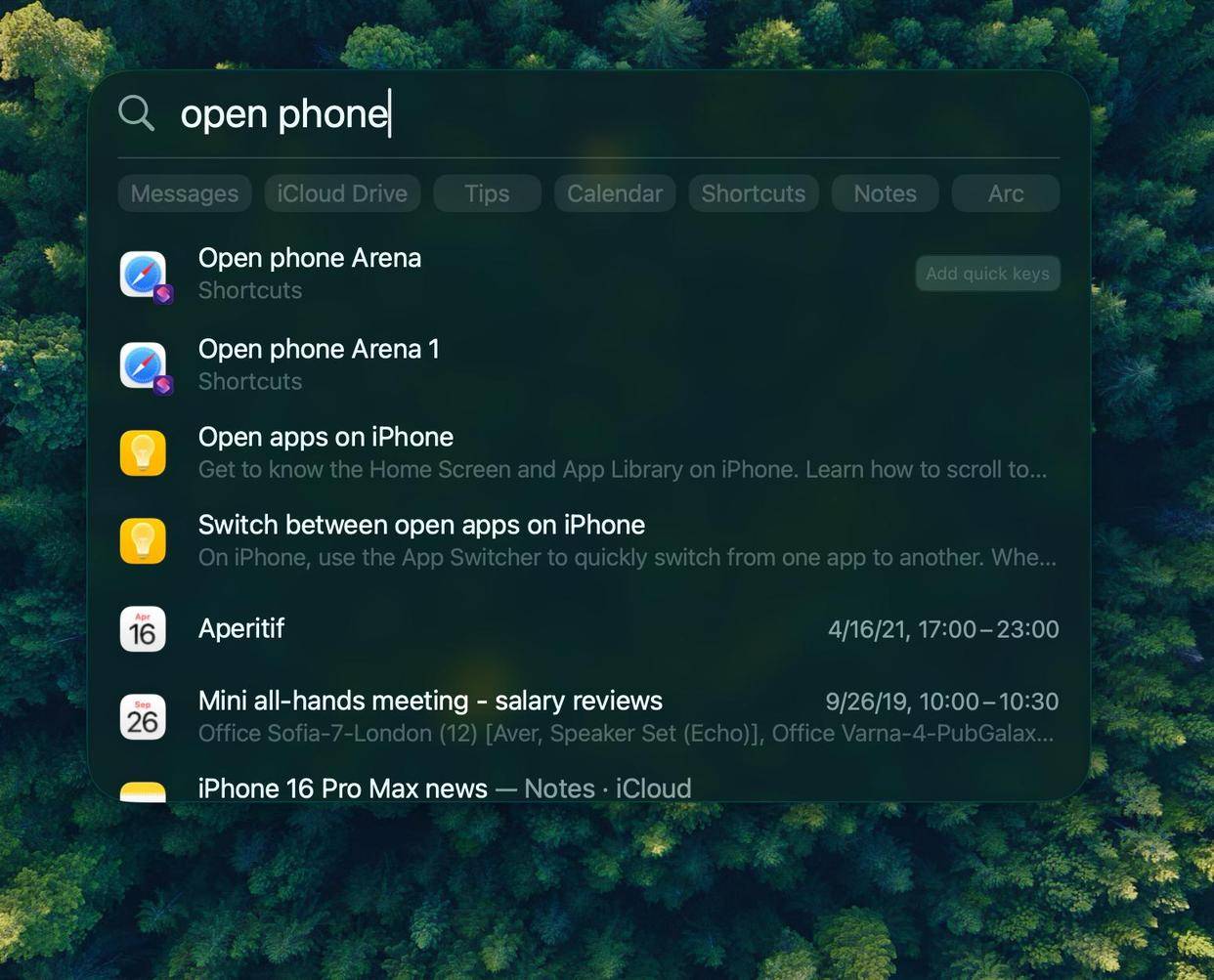The width and height of the screenshot is (1214, 980).
Task: Click the Sep 26 calendar icon
Action: pos(143,717)
